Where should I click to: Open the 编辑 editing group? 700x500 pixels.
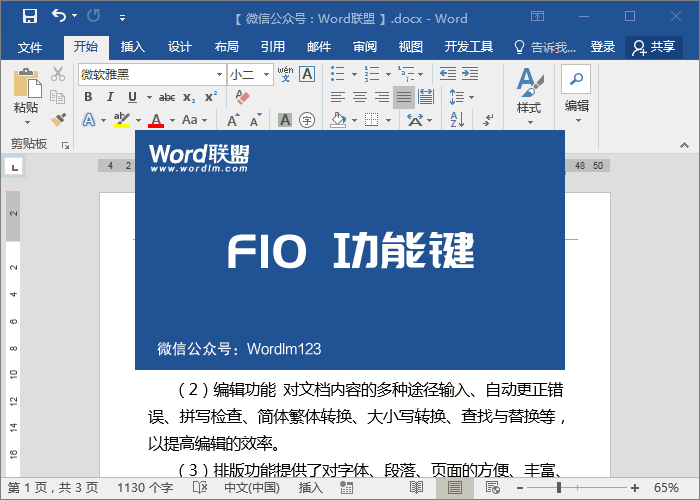[x=576, y=95]
